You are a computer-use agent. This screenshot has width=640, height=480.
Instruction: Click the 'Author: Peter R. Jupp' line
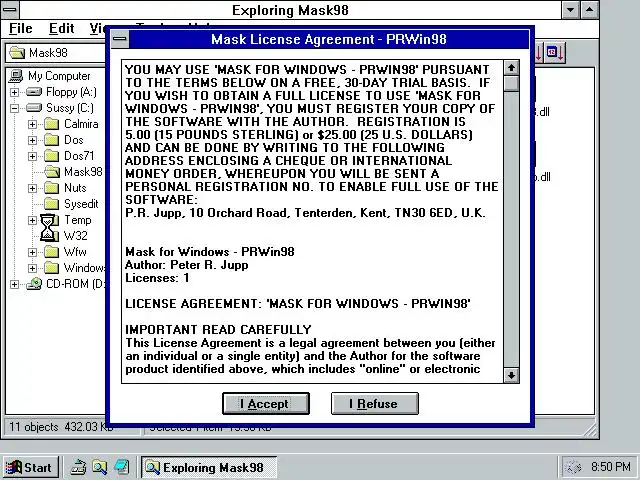(x=187, y=265)
